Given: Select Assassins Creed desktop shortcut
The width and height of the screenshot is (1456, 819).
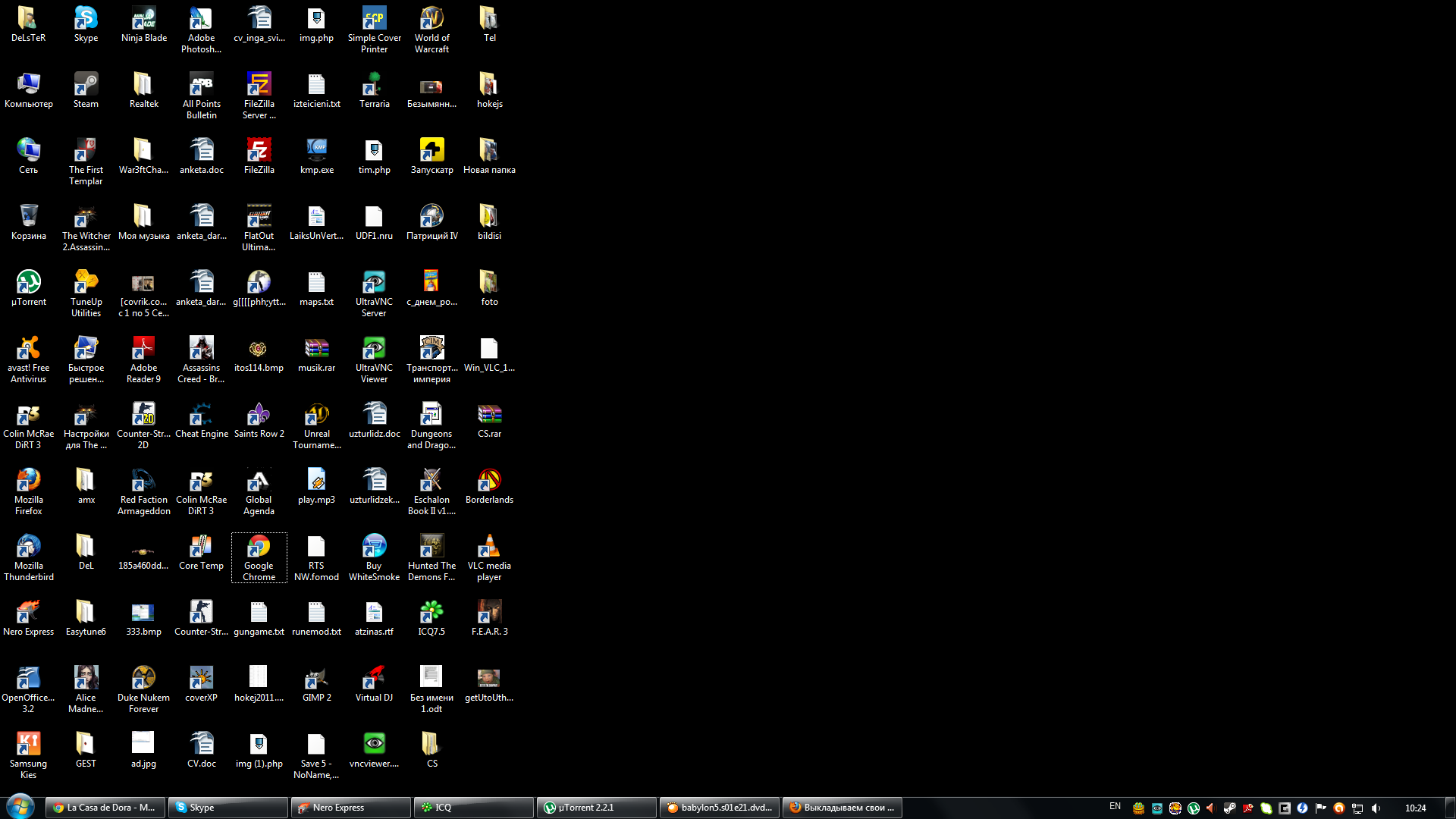Looking at the screenshot, I should [201, 360].
